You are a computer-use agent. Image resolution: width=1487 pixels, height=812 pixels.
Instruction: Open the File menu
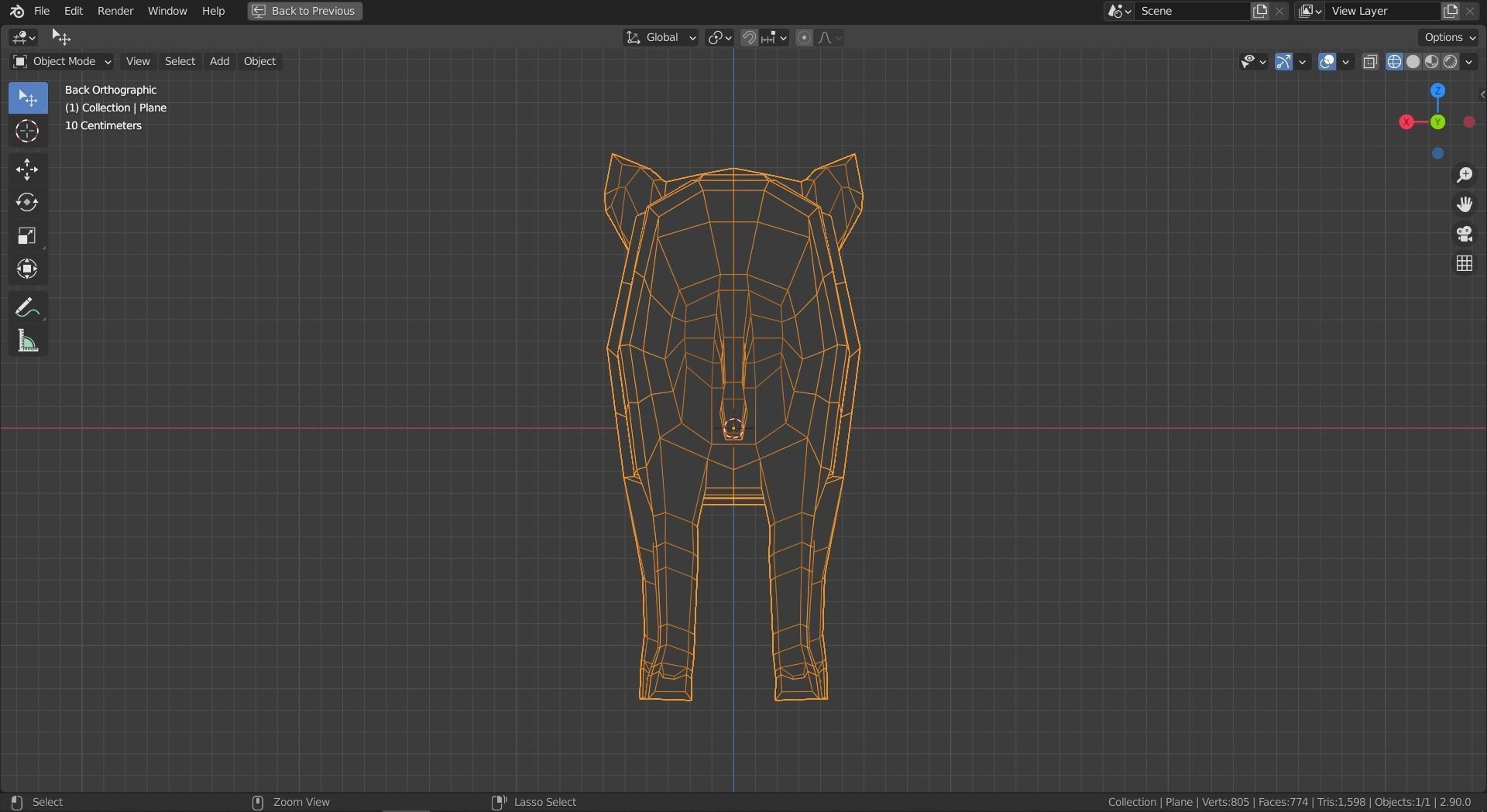[42, 11]
